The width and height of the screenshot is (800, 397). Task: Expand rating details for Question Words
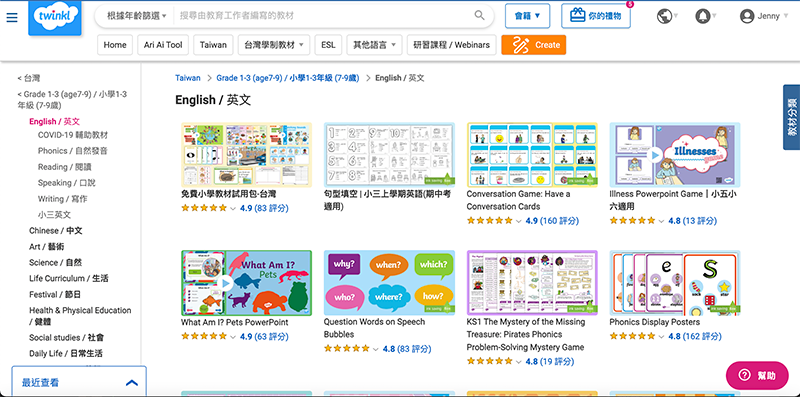click(x=376, y=349)
